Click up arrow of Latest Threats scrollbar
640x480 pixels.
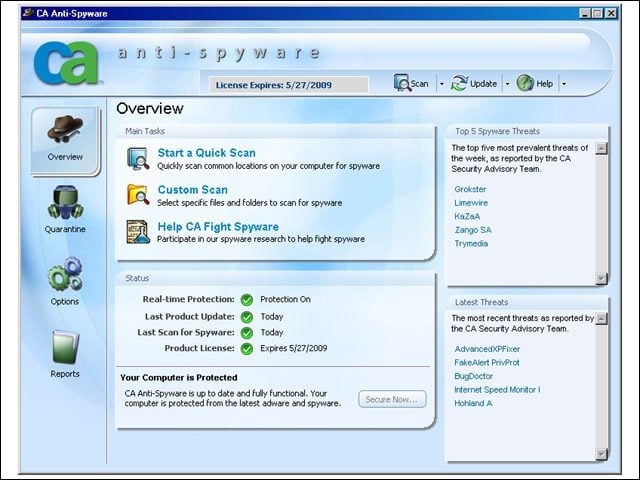[601, 319]
